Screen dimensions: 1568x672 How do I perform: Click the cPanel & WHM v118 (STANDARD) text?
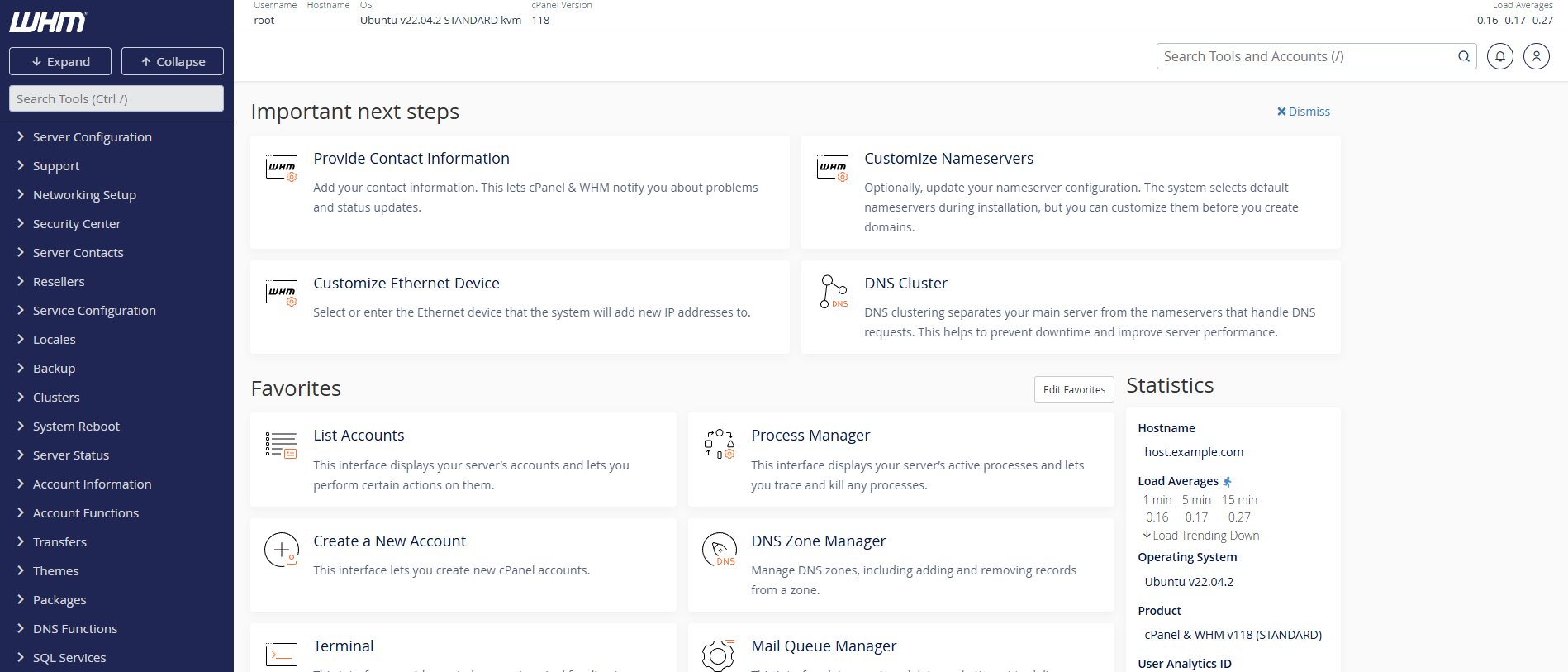pos(1233,635)
